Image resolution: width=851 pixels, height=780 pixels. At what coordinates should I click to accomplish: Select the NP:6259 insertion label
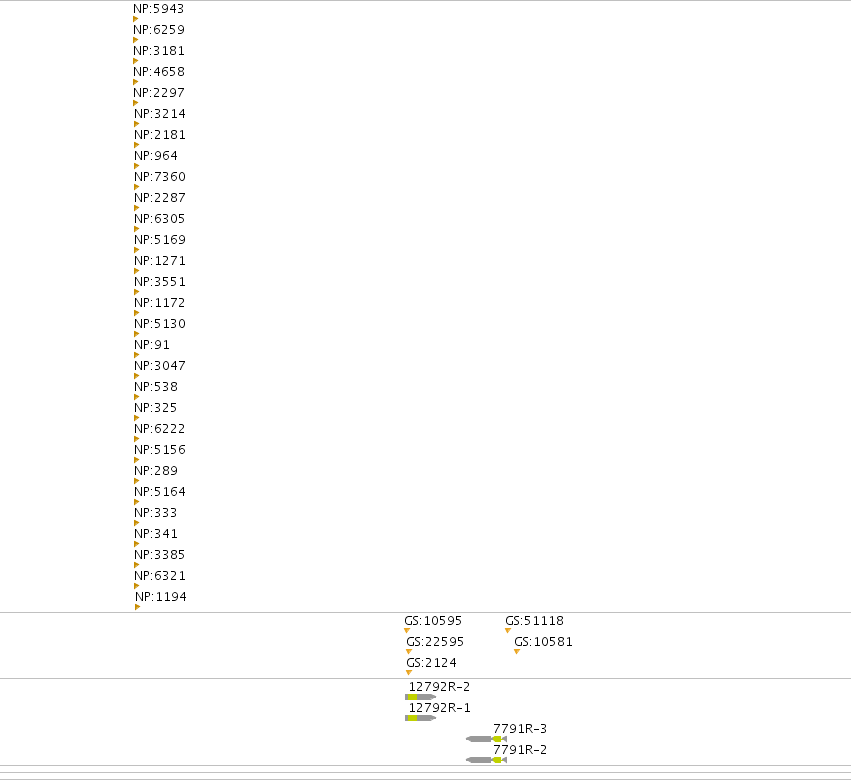point(158,30)
